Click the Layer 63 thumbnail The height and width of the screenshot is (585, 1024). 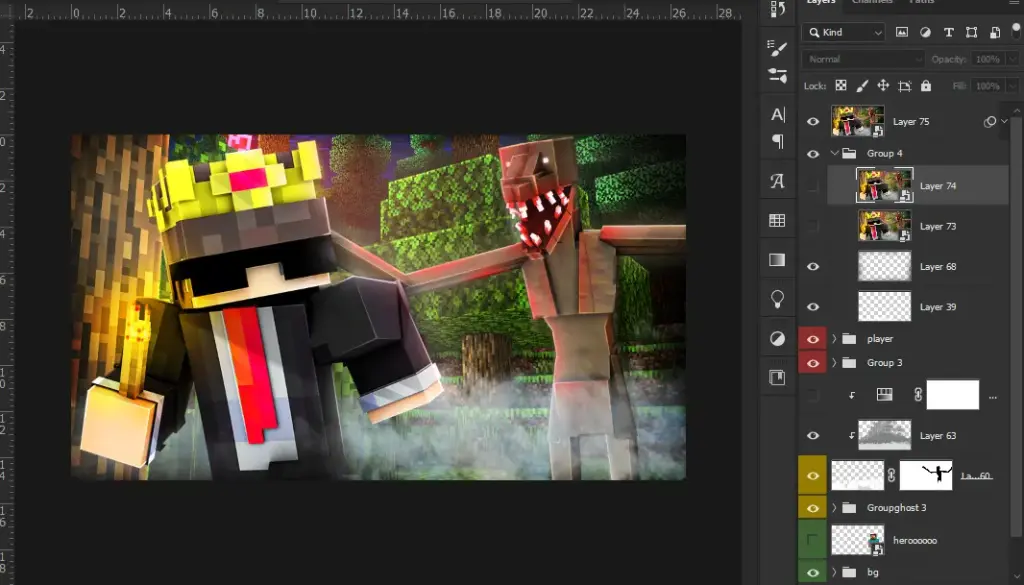pos(884,434)
